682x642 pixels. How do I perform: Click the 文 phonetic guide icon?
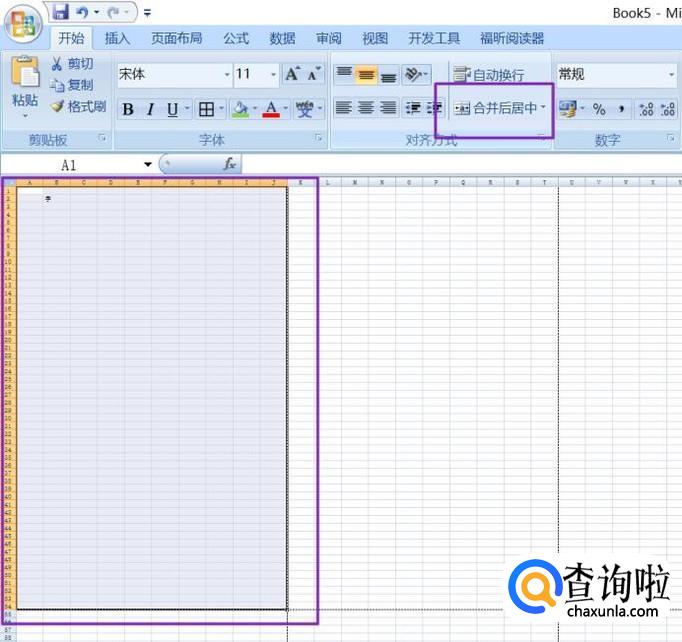(x=304, y=109)
